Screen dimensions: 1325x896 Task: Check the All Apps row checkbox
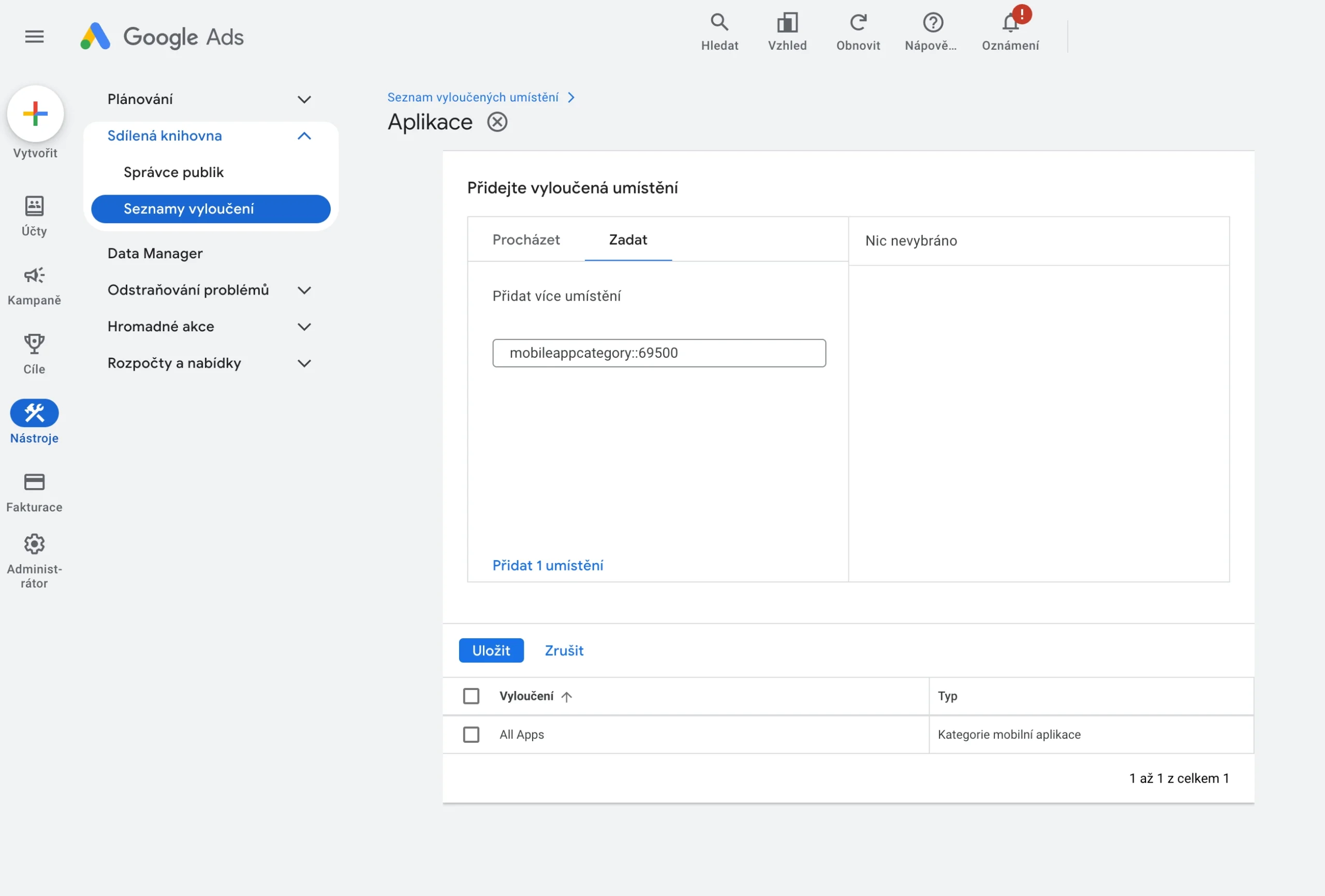click(x=471, y=734)
